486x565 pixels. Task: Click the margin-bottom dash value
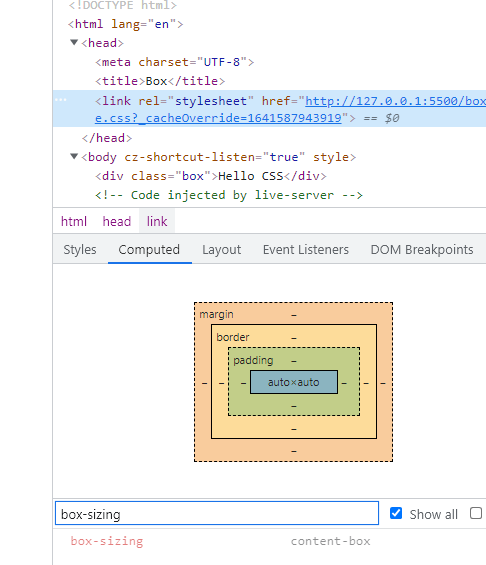[294, 451]
